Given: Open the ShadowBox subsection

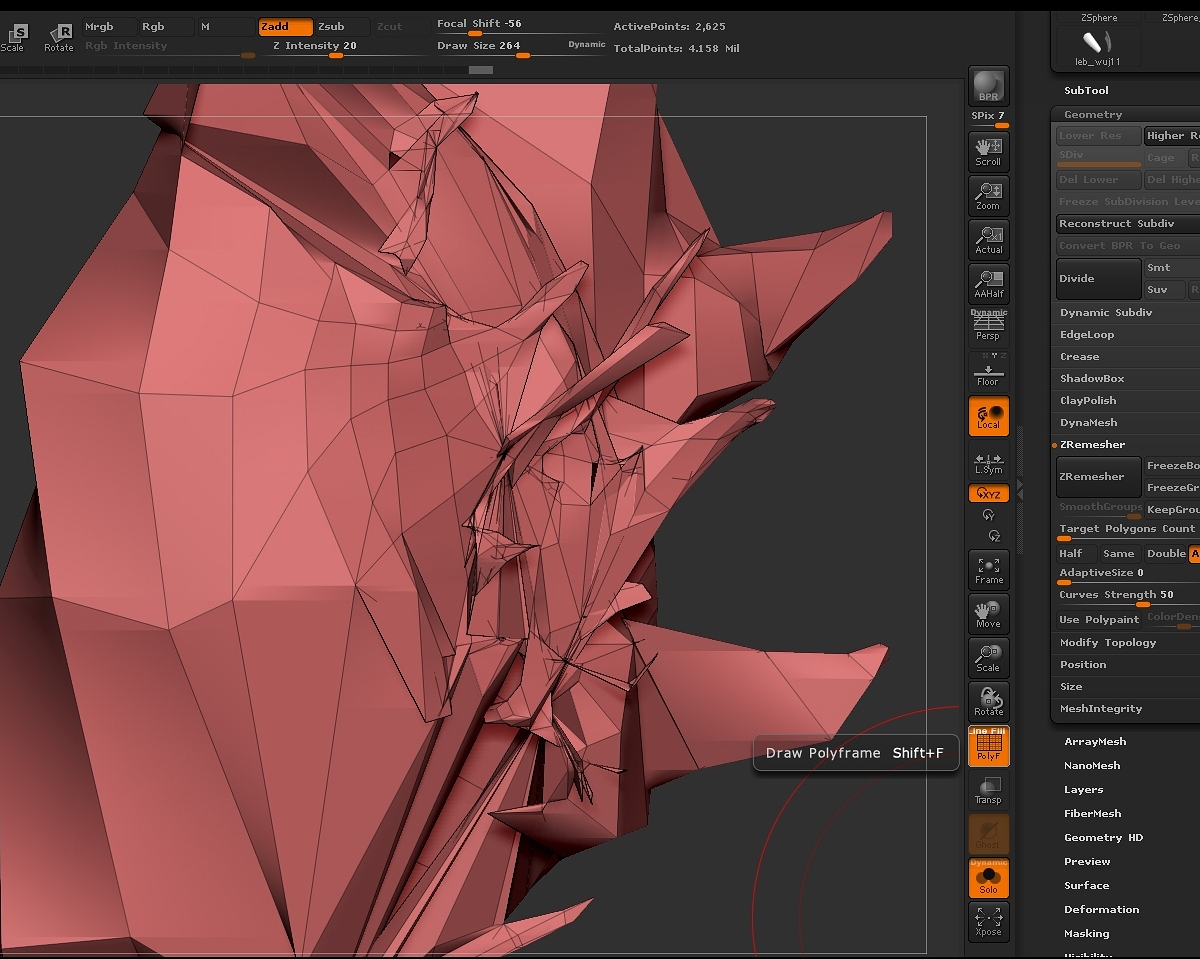Looking at the screenshot, I should [x=1092, y=379].
